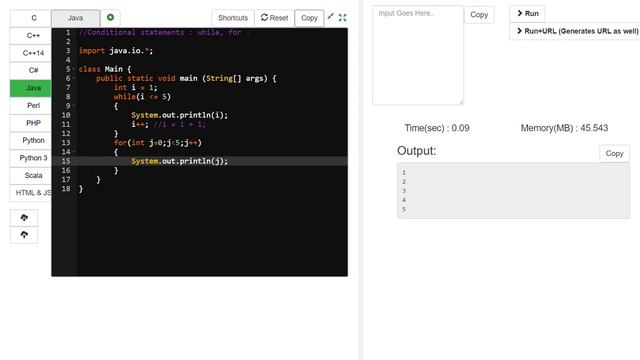Image resolution: width=640 pixels, height=360 pixels.
Task: Click the Memory(MB) : 45.543 value
Action: click(x=564, y=128)
